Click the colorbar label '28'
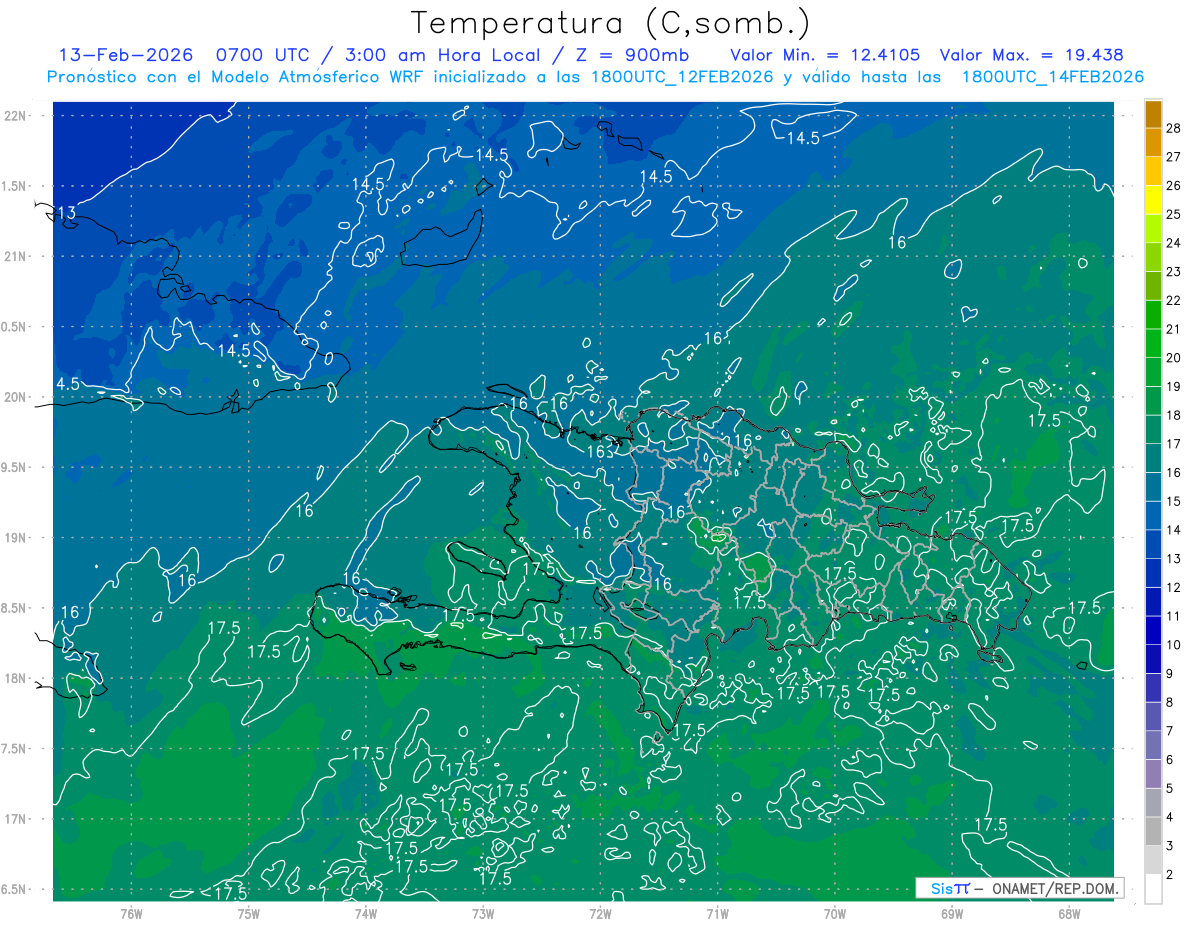Screen dimensions: 1200x927 (x=1173, y=128)
